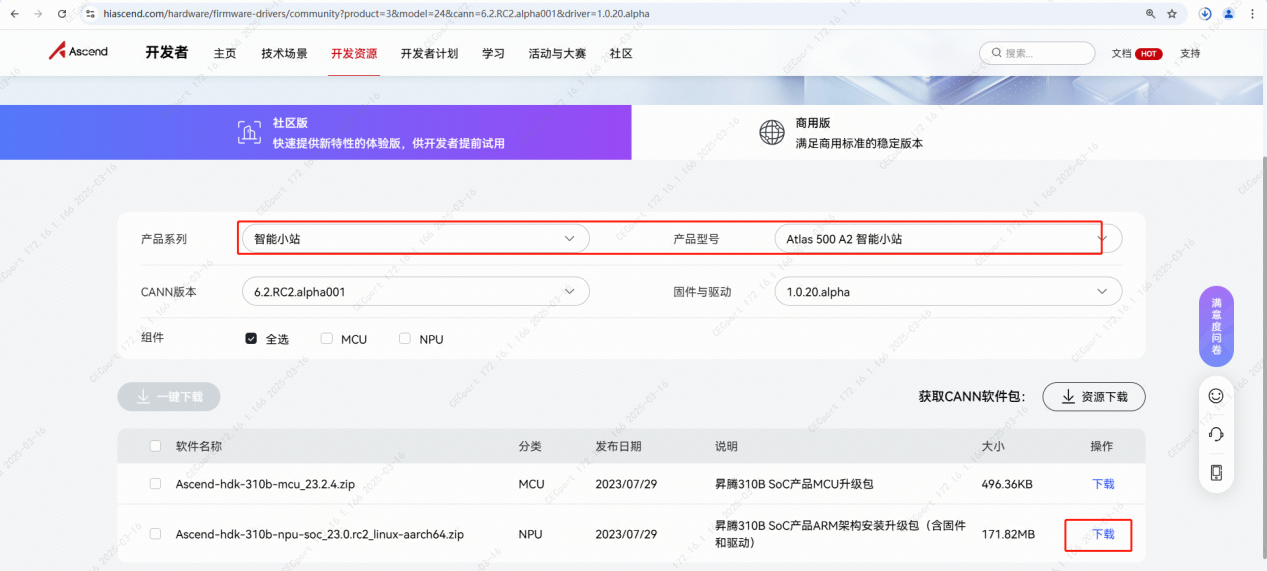Click the 开发者 header title
The height and width of the screenshot is (571, 1267).
[x=166, y=52]
